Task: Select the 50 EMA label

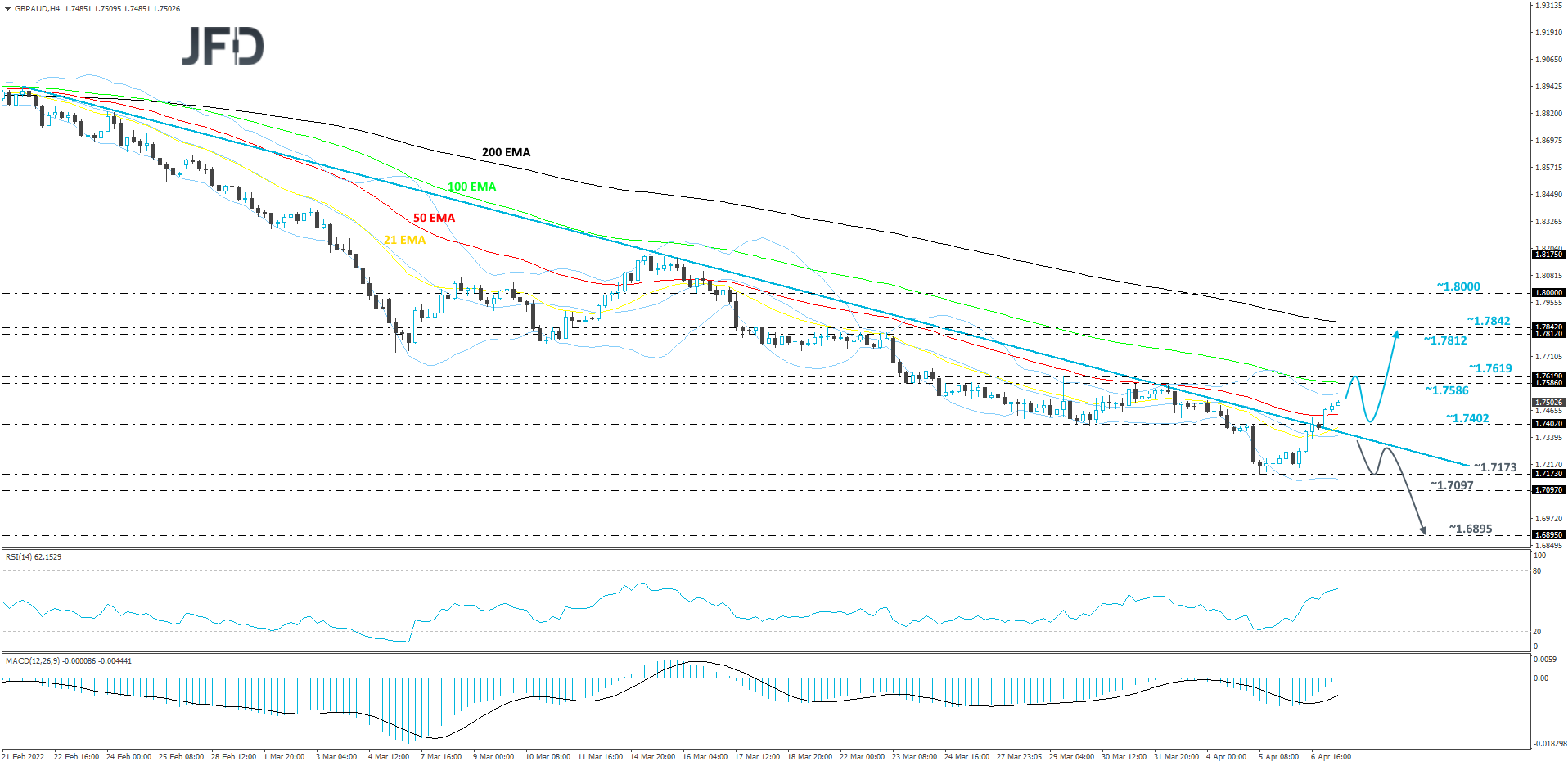Action: (434, 217)
